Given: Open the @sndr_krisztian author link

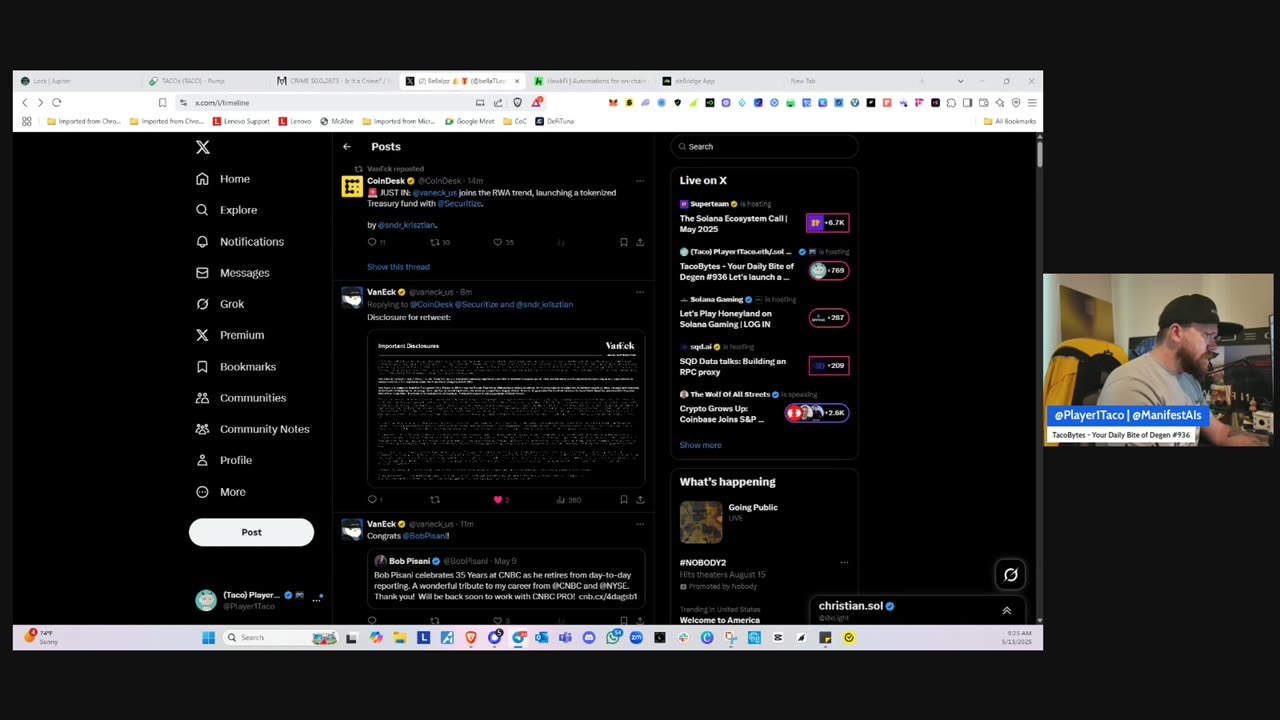Looking at the screenshot, I should (x=406, y=226).
